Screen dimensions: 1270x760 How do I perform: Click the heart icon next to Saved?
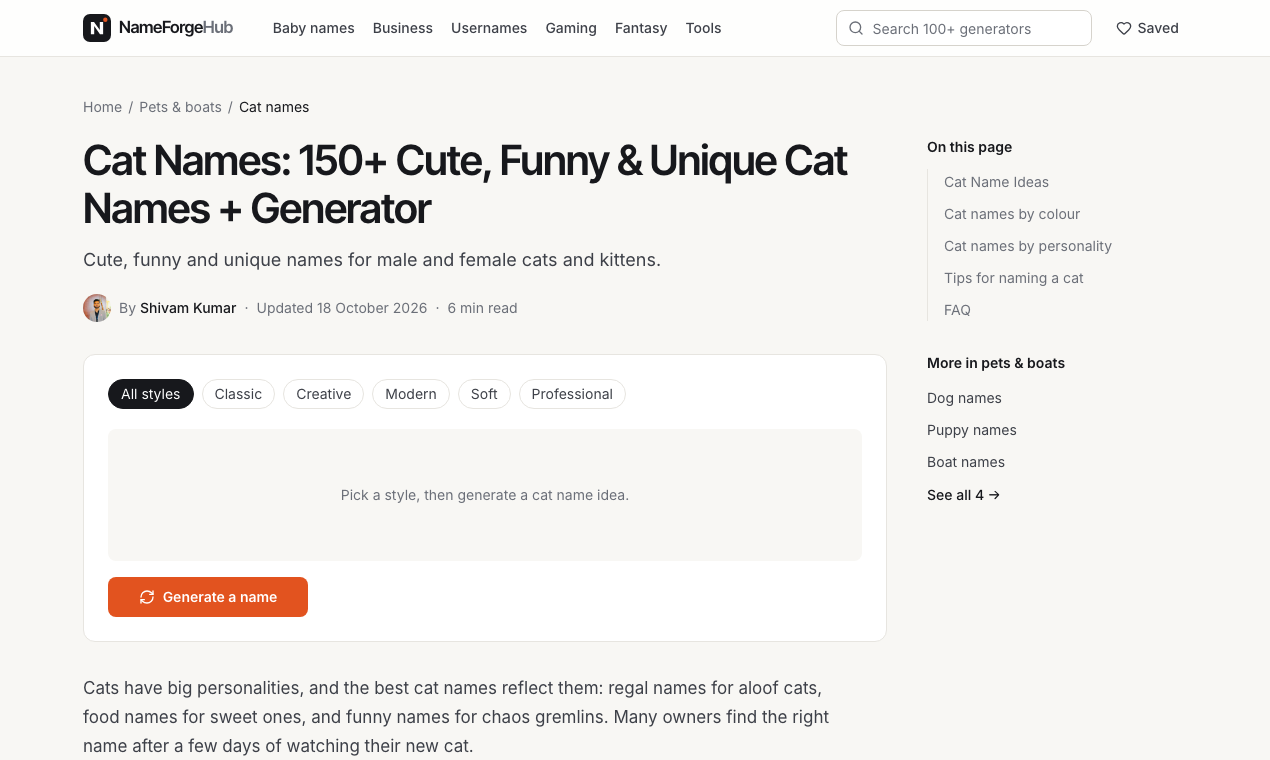pos(1124,28)
